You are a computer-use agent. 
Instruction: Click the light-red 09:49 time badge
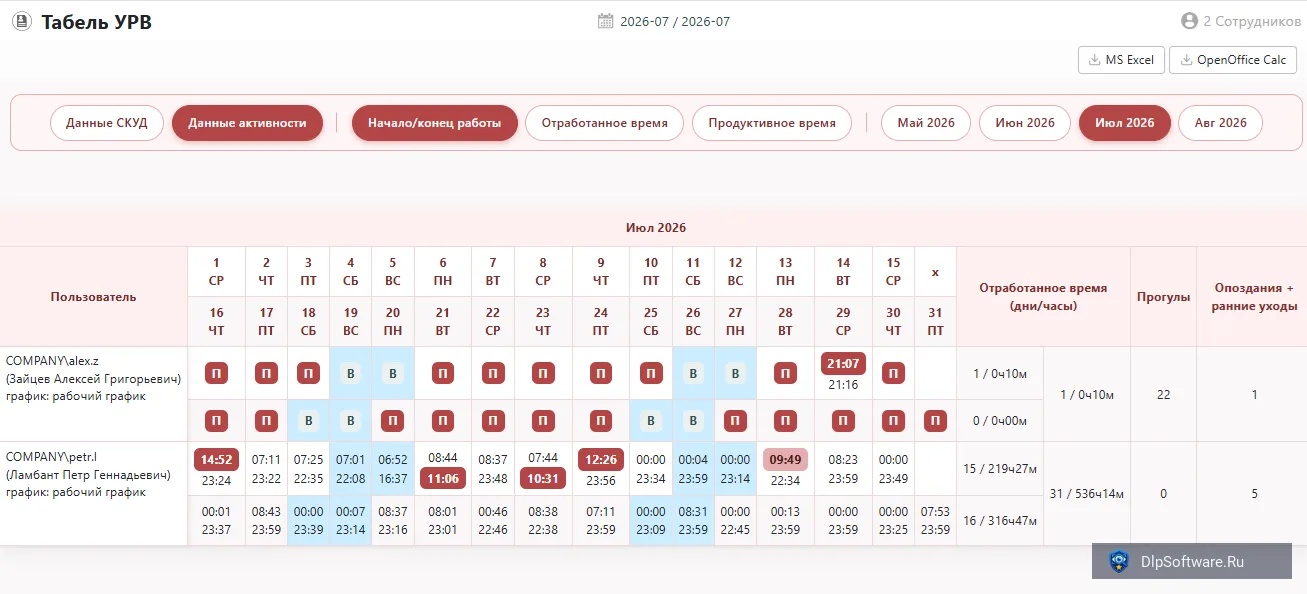coord(785,460)
